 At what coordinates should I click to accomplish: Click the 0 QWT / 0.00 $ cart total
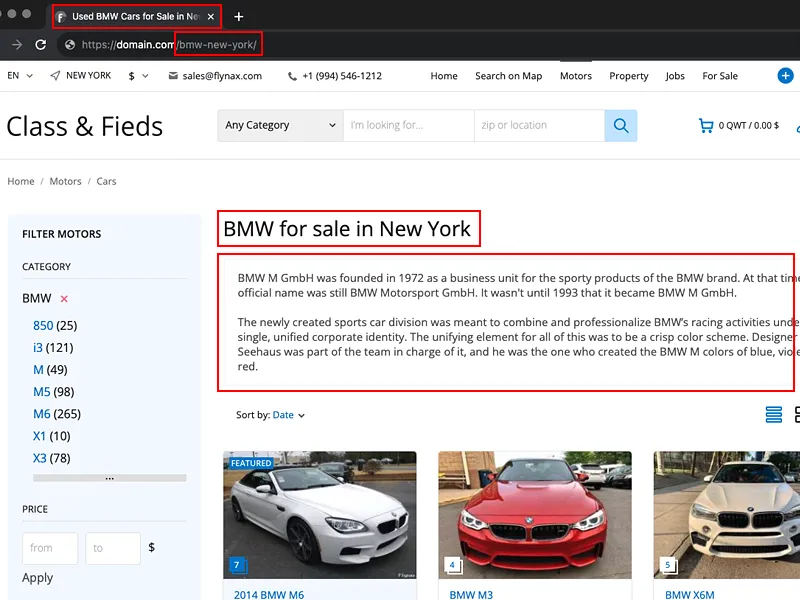pyautogui.click(x=748, y=126)
